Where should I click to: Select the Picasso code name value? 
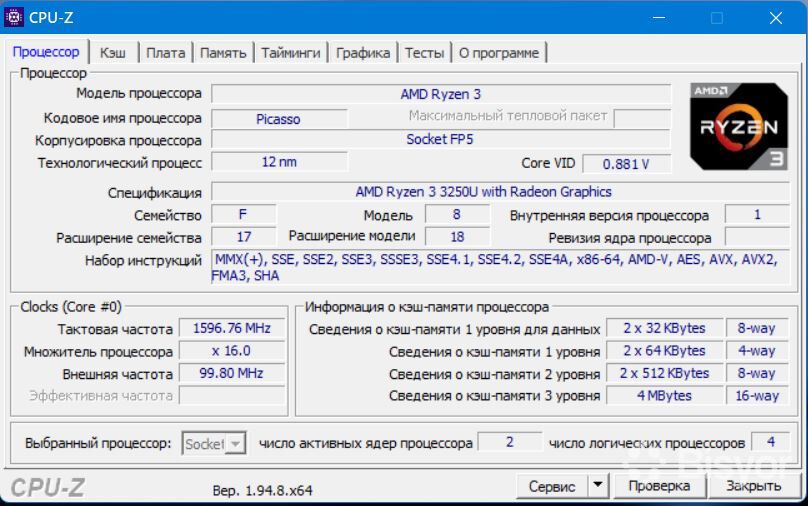tap(279, 119)
